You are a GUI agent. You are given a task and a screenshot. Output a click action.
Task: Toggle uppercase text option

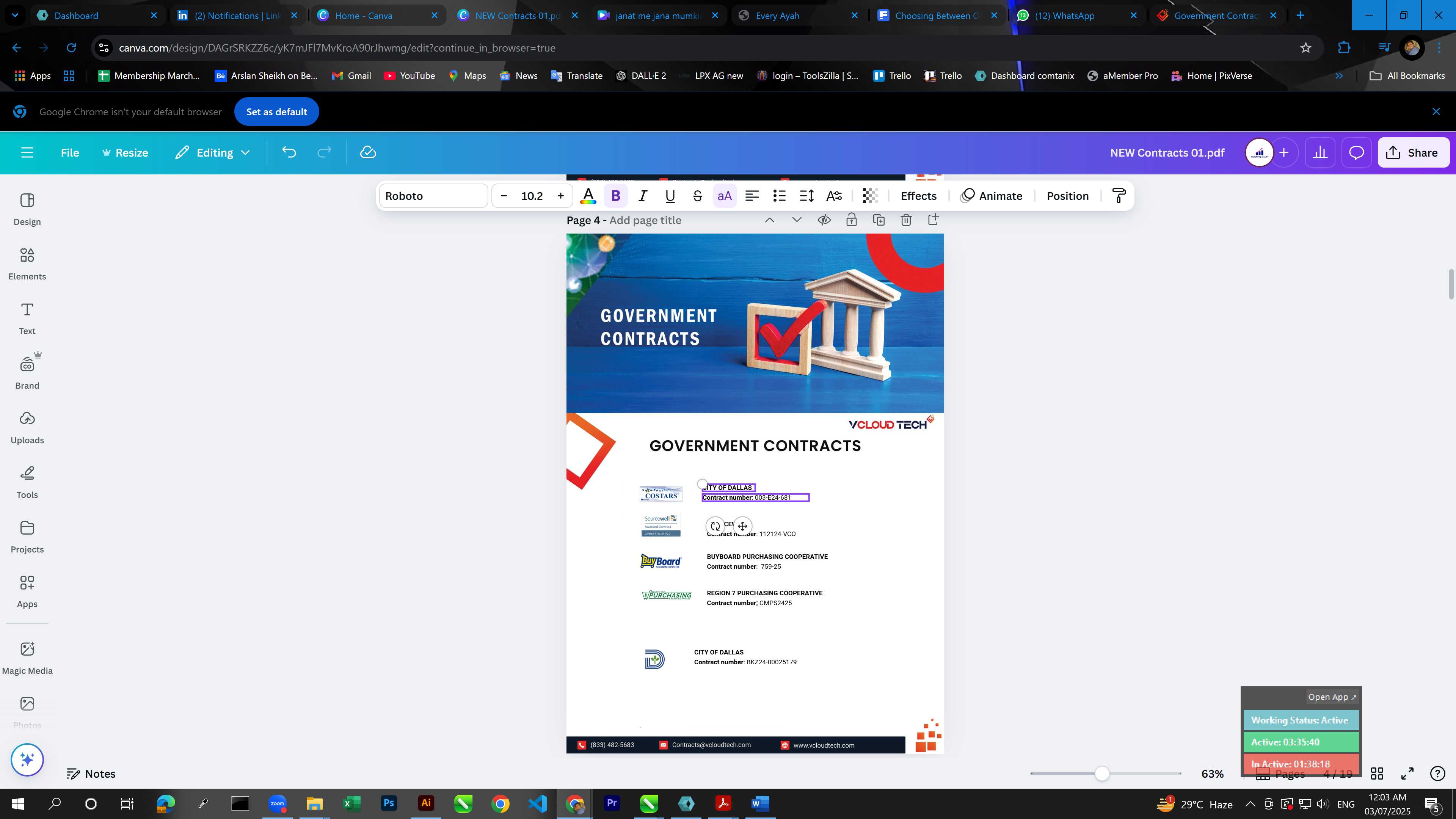[725, 196]
